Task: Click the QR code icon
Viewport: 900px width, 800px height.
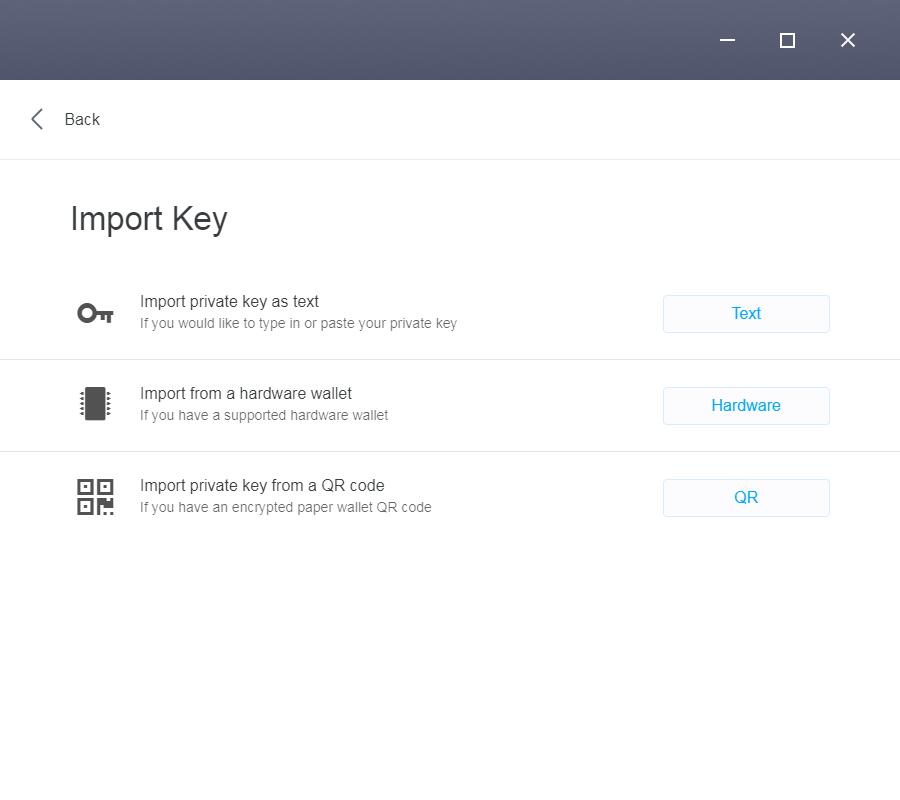Action: click(x=95, y=497)
